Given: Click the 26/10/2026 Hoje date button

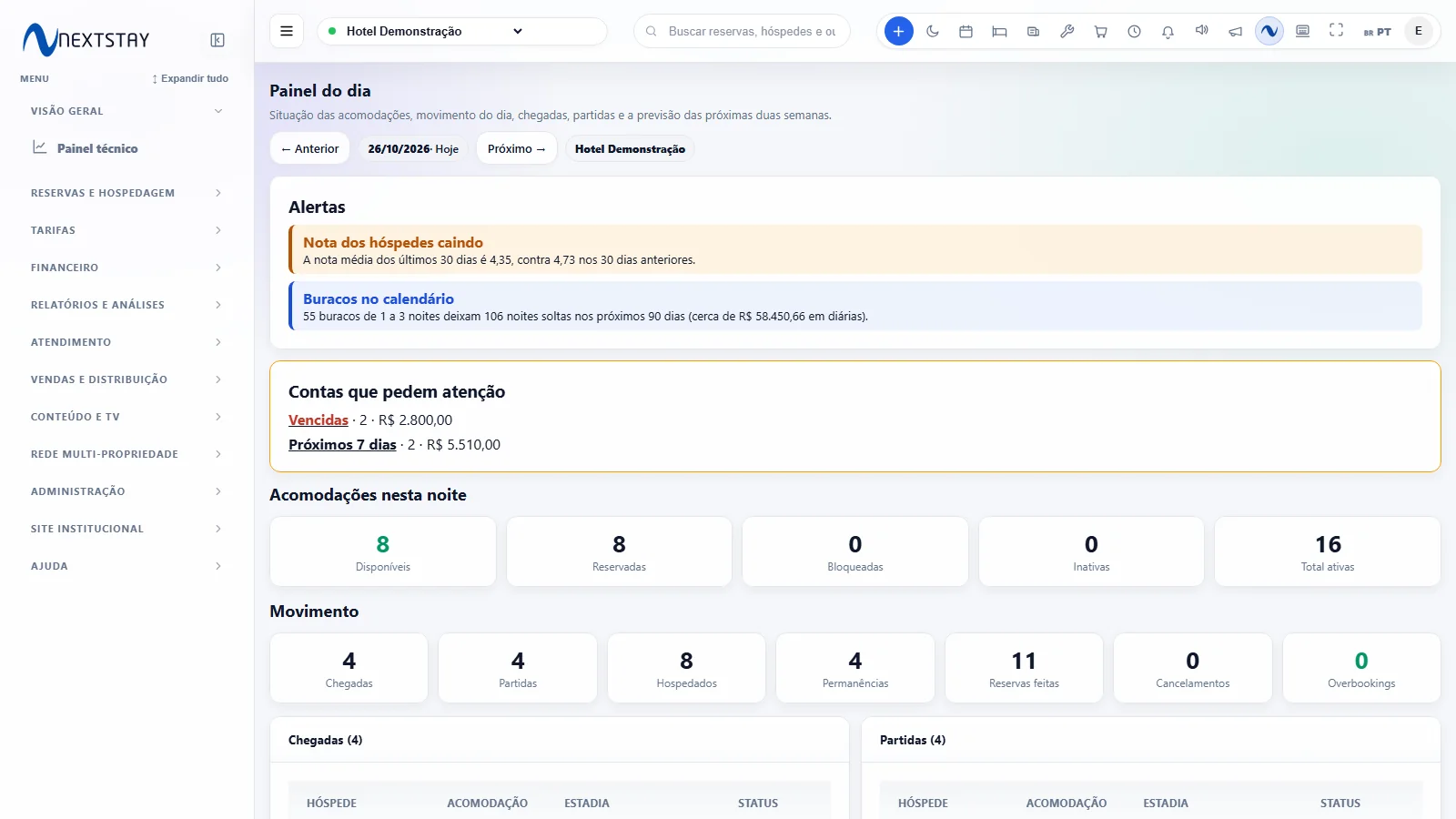Looking at the screenshot, I should pyautogui.click(x=413, y=148).
